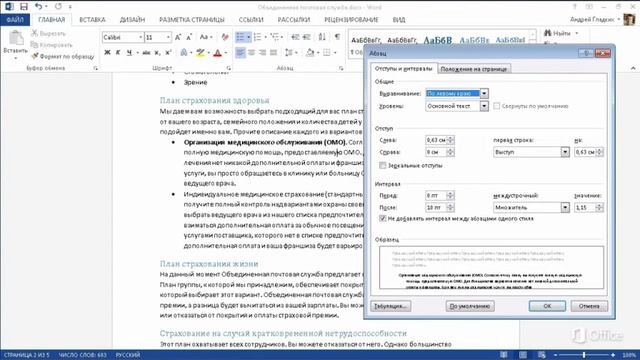Center text in ribbon
Image resolution: width=640 pixels, height=360 pixels.
coord(251,53)
